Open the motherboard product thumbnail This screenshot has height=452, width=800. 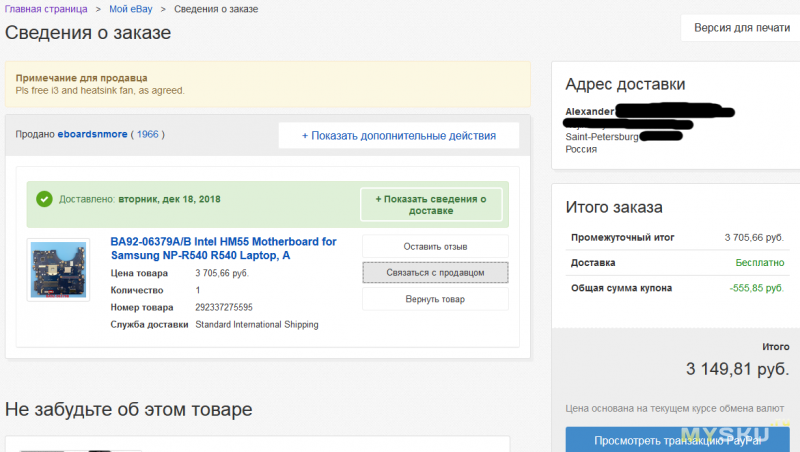[x=58, y=270]
